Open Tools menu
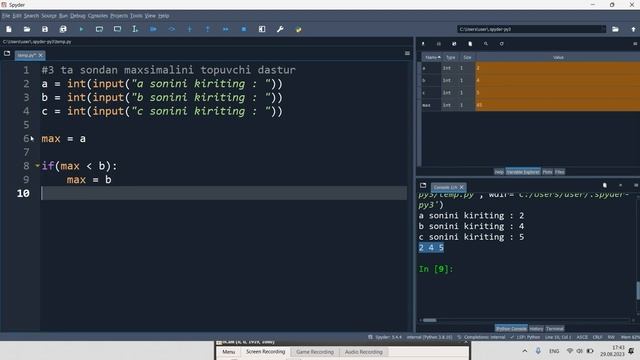 (x=136, y=16)
